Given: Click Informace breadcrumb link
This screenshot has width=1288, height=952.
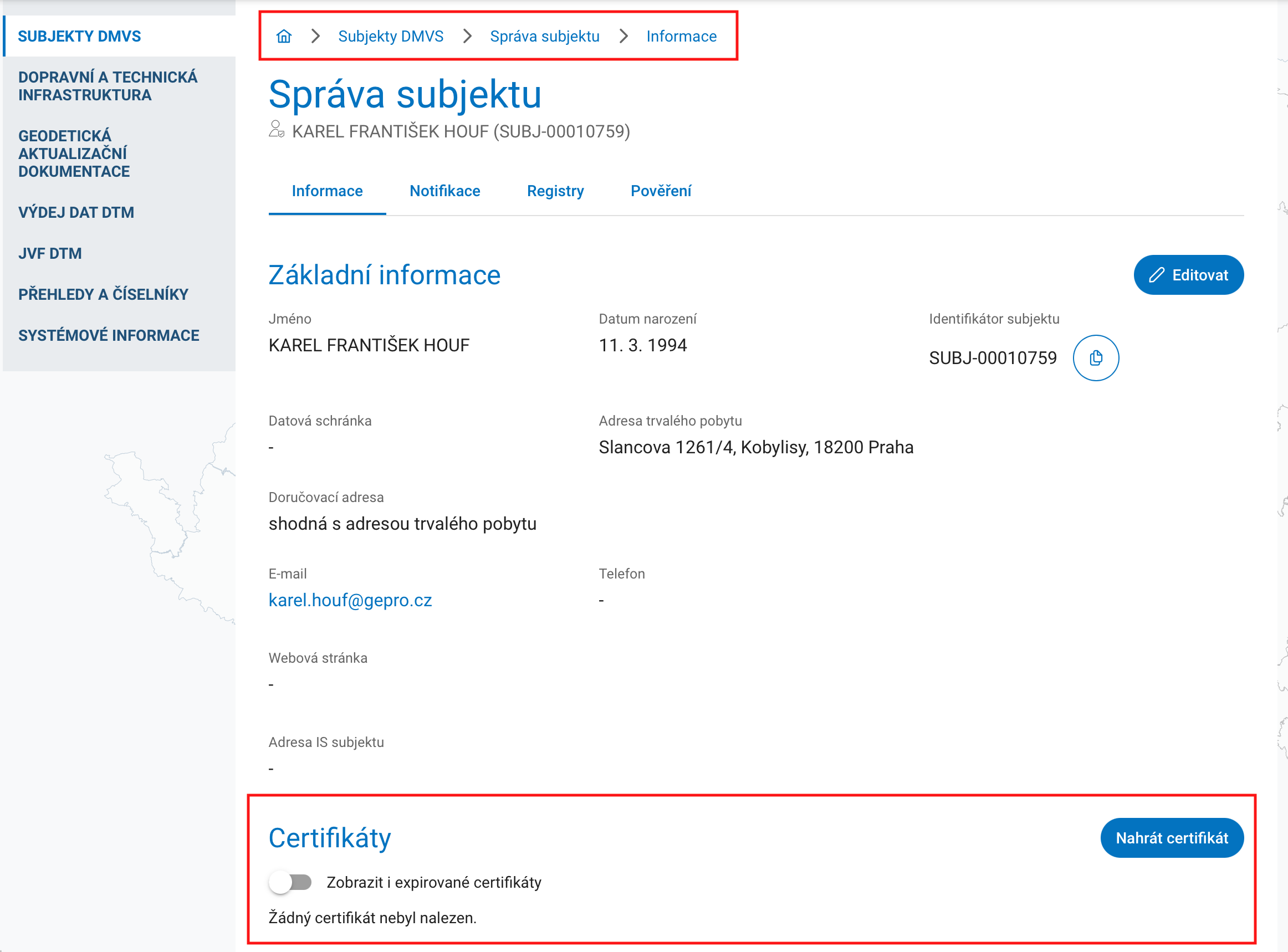Looking at the screenshot, I should point(681,37).
